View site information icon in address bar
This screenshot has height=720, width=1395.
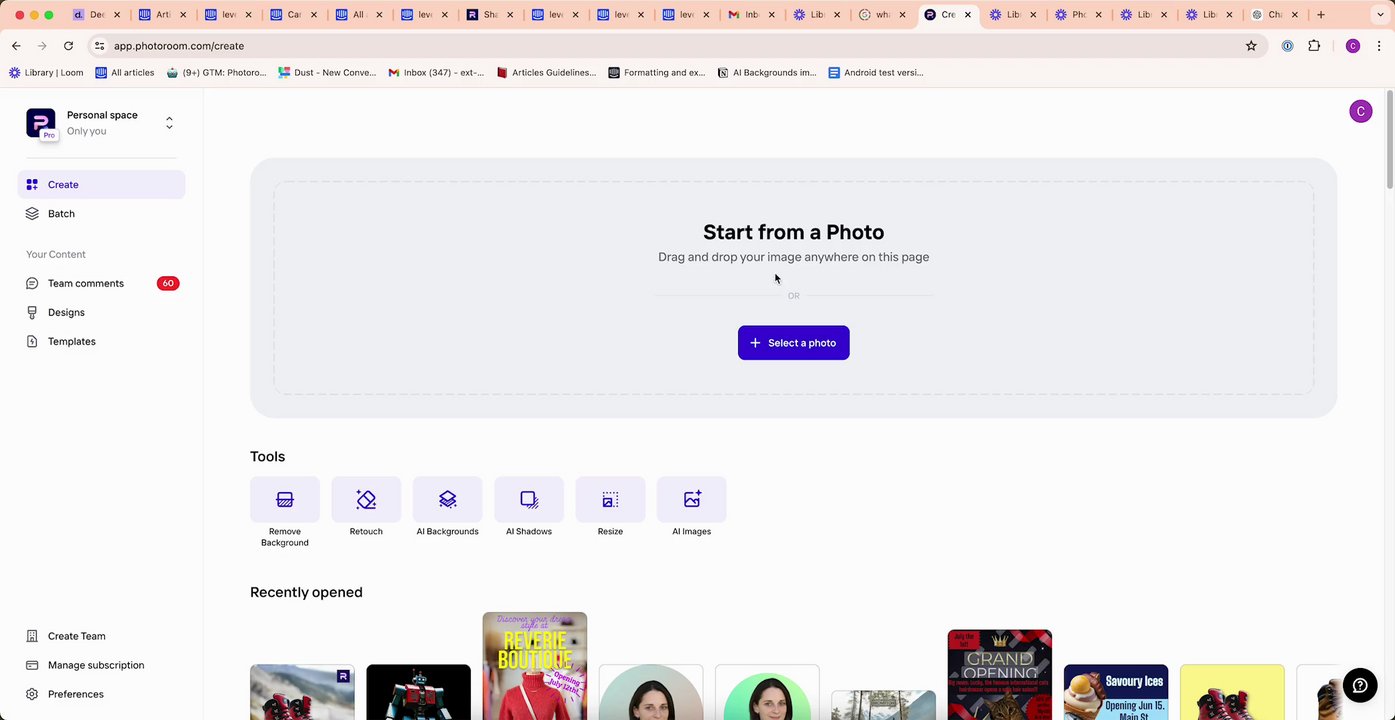98,46
